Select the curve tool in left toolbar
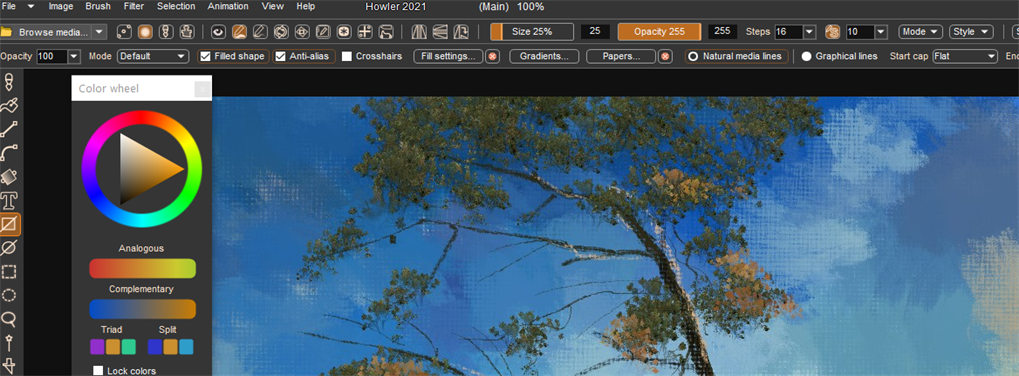Viewport: 1019px width, 376px height. (9, 153)
